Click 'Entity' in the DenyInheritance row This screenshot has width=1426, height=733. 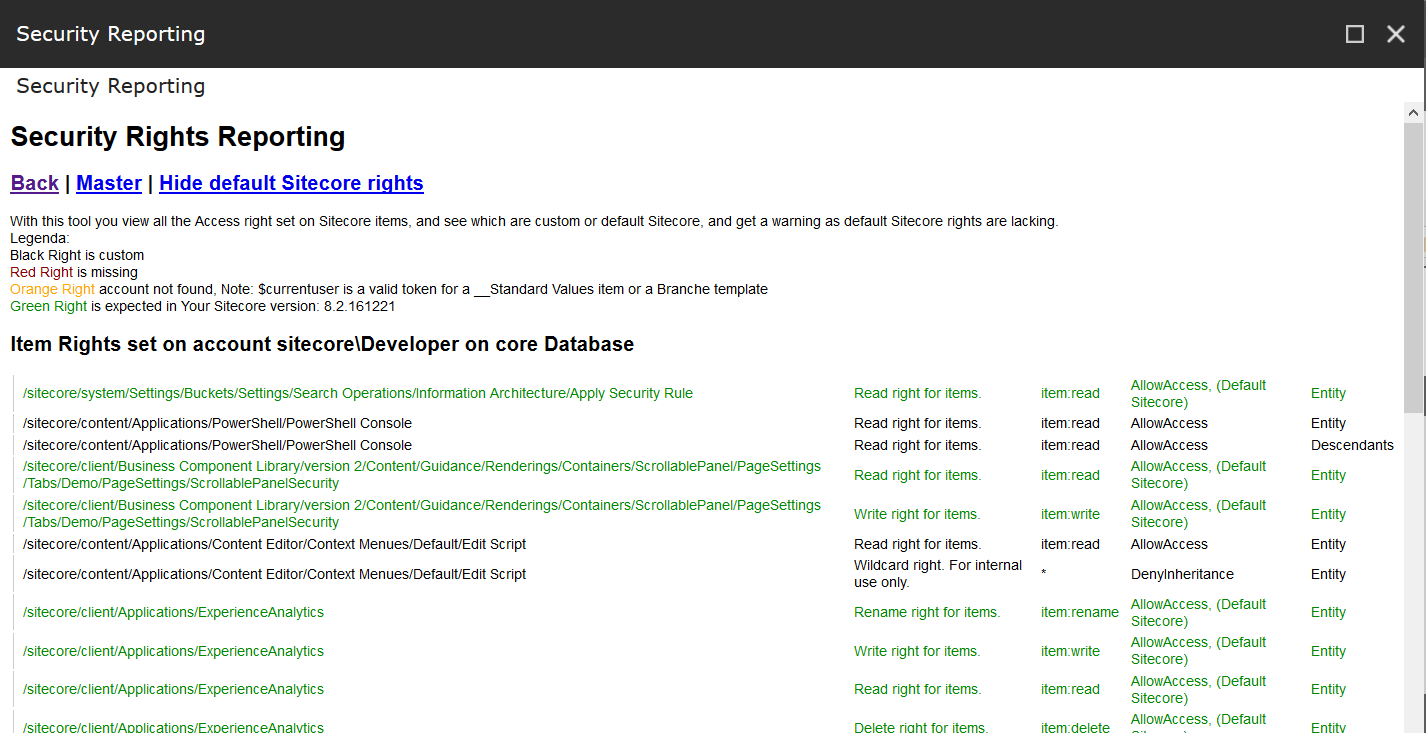pyautogui.click(x=1328, y=574)
